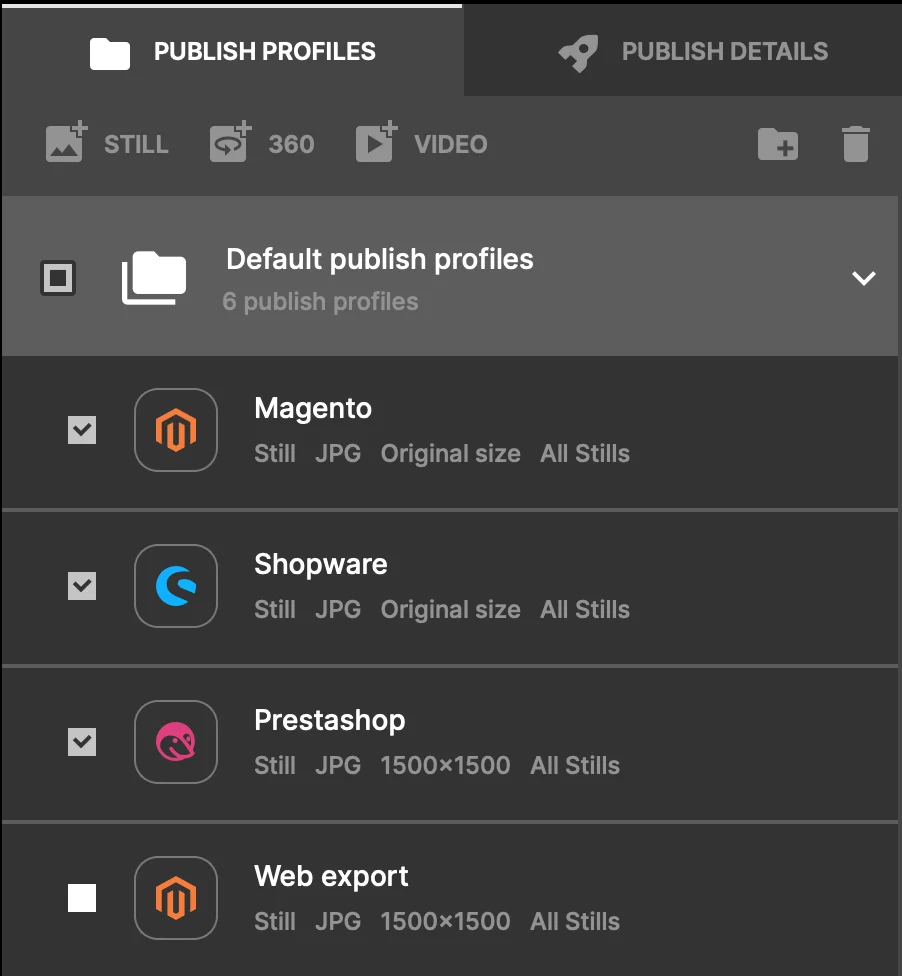Click 'Still' in Magento row
The image size is (902, 976).
[275, 454]
